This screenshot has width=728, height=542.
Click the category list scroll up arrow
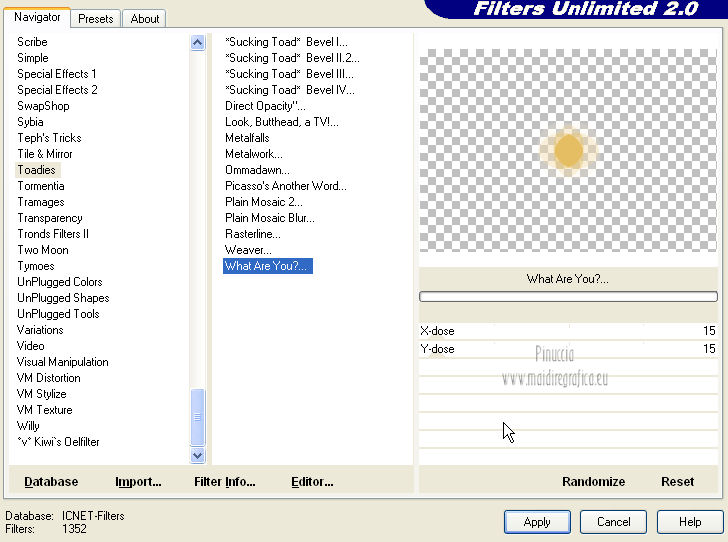click(198, 43)
